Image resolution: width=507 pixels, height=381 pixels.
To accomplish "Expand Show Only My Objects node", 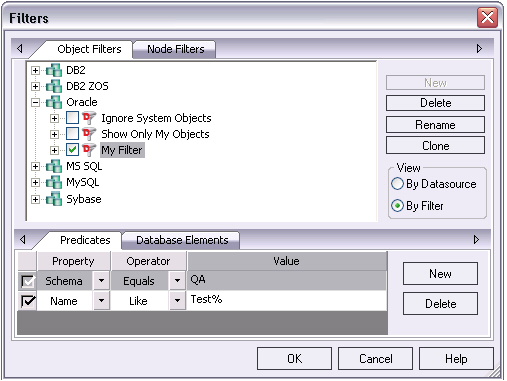I will coord(54,134).
